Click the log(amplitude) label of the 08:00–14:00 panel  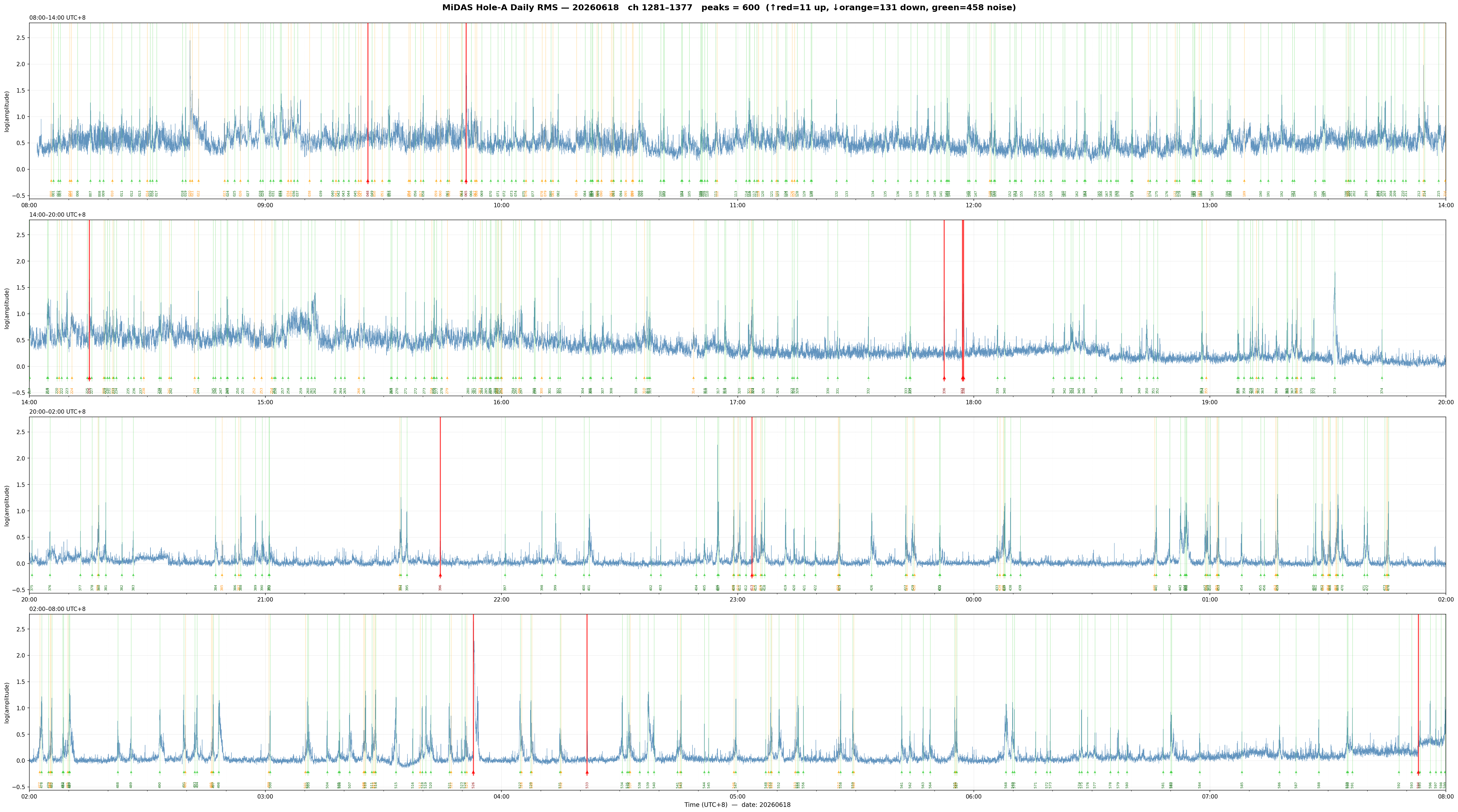(x=7, y=111)
